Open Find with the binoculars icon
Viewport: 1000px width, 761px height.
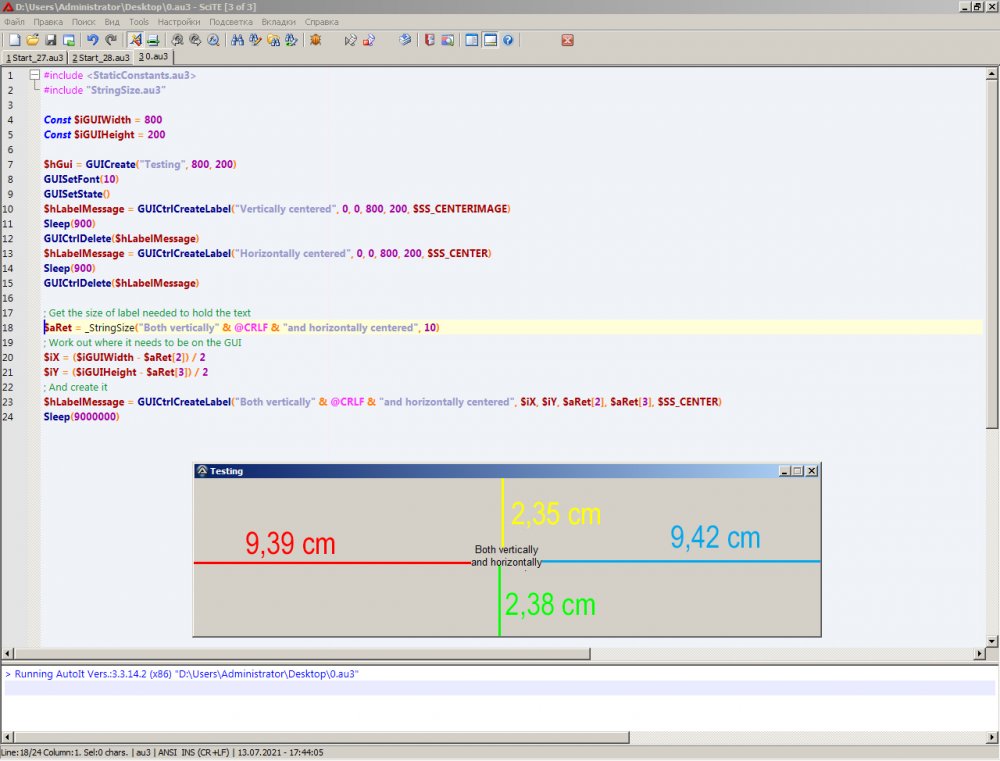coord(237,40)
